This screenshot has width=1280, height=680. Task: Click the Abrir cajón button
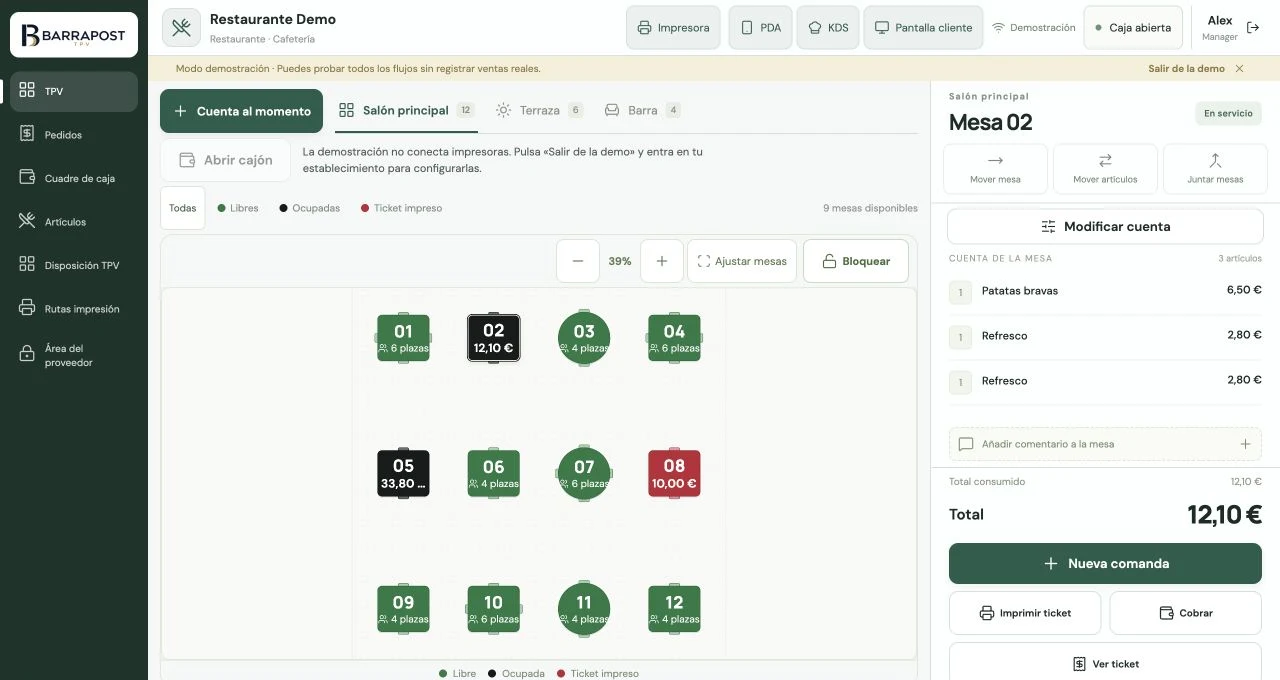(x=225, y=160)
